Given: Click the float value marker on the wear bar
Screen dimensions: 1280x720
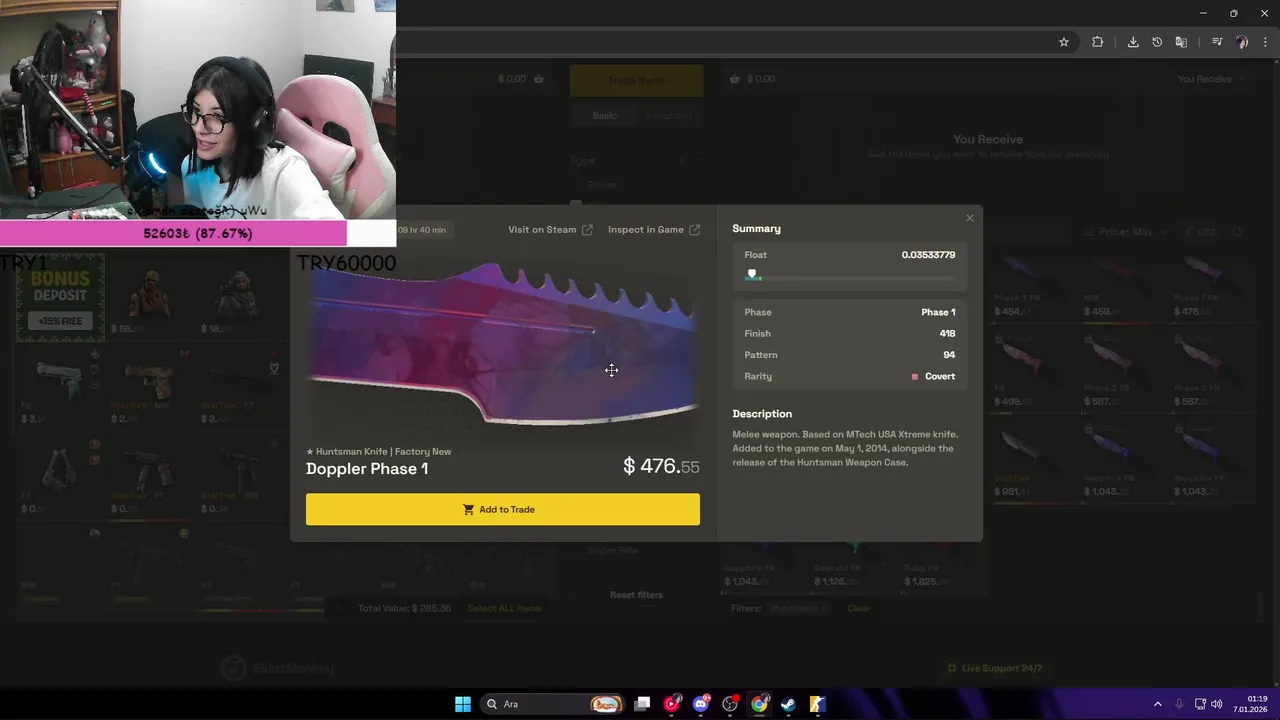Looking at the screenshot, I should [x=752, y=274].
